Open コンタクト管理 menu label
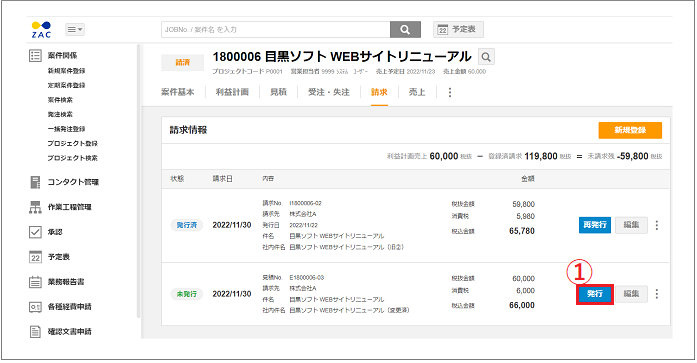 pyautogui.click(x=73, y=182)
